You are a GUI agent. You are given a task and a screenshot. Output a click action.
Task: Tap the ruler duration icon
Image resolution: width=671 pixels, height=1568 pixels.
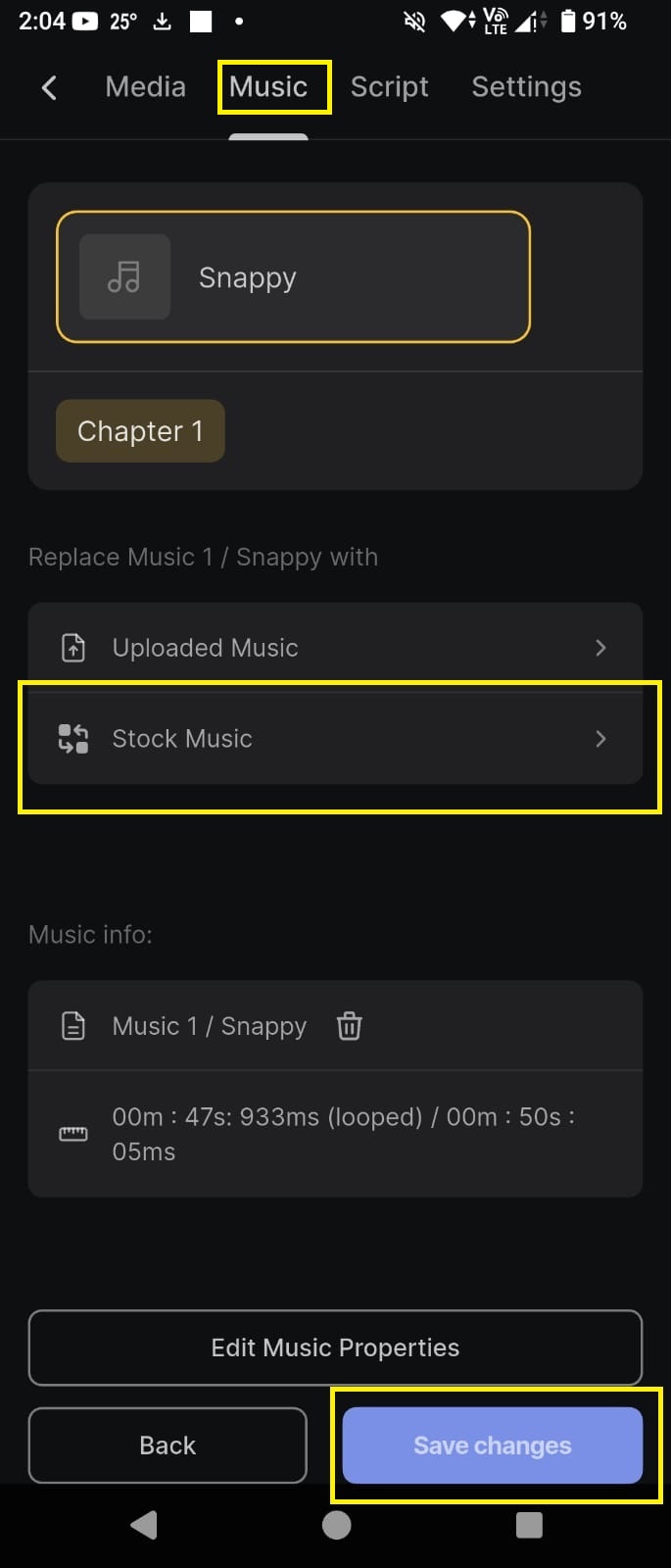[x=73, y=1134]
